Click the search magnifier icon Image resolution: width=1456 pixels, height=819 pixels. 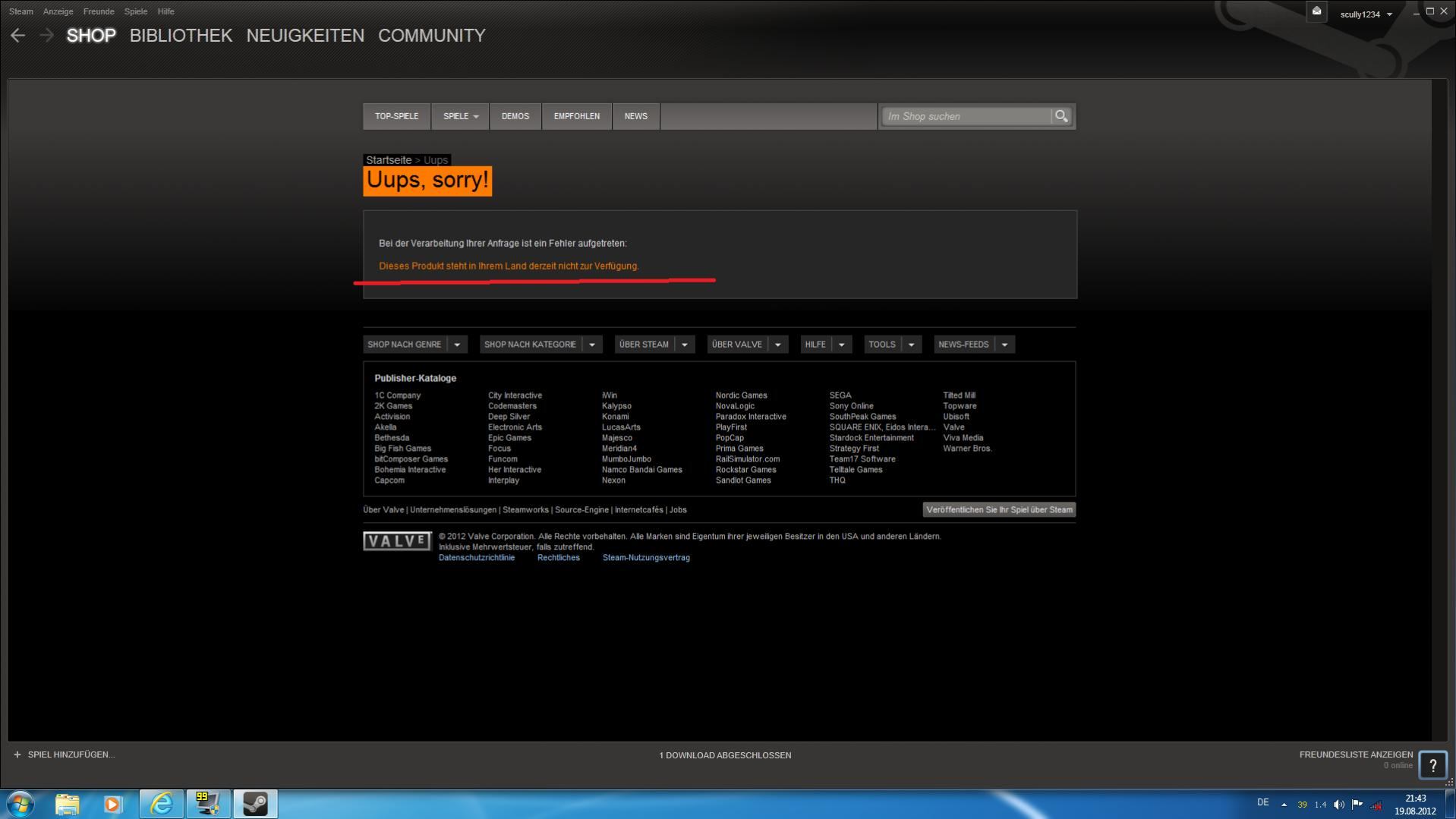click(x=1061, y=116)
